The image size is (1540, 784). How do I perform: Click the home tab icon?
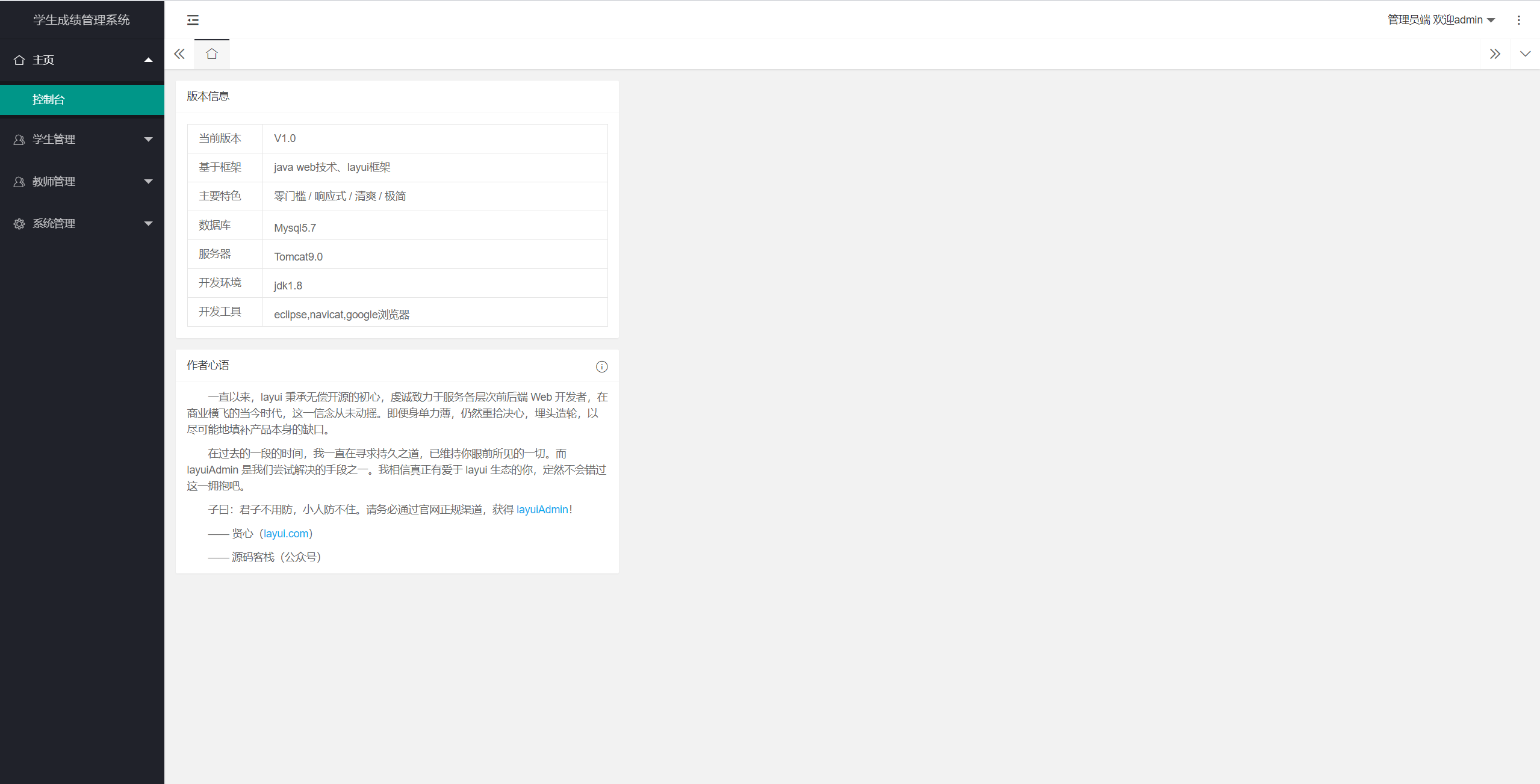pos(211,54)
